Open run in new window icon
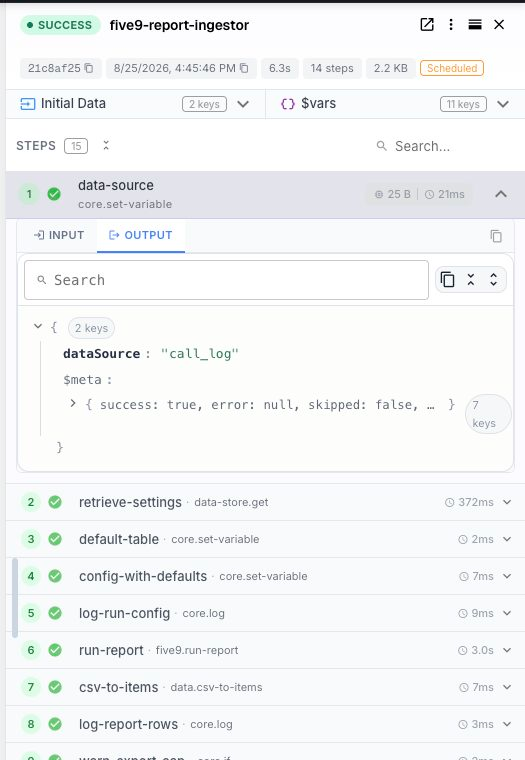Screen dimensions: 525x760 [427, 25]
